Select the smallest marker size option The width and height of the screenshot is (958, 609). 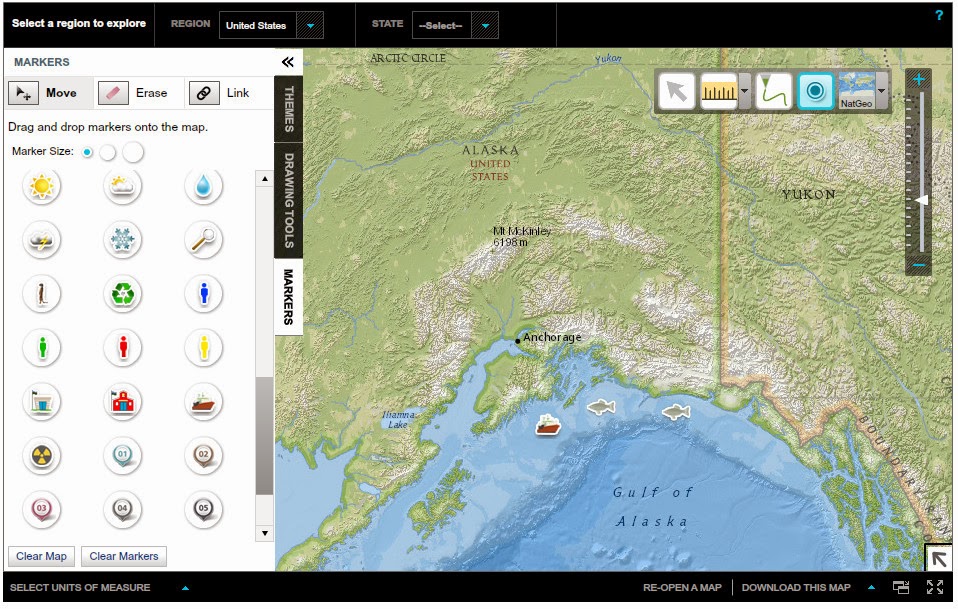click(89, 152)
